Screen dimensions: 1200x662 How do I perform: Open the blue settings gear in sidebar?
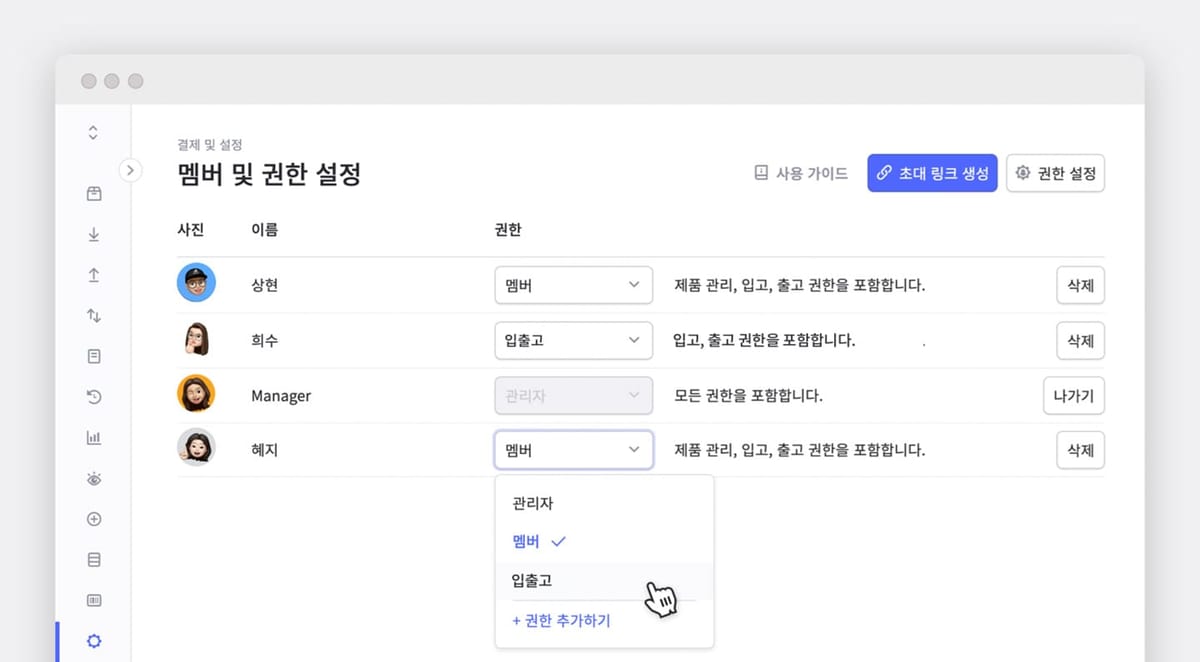coord(93,641)
